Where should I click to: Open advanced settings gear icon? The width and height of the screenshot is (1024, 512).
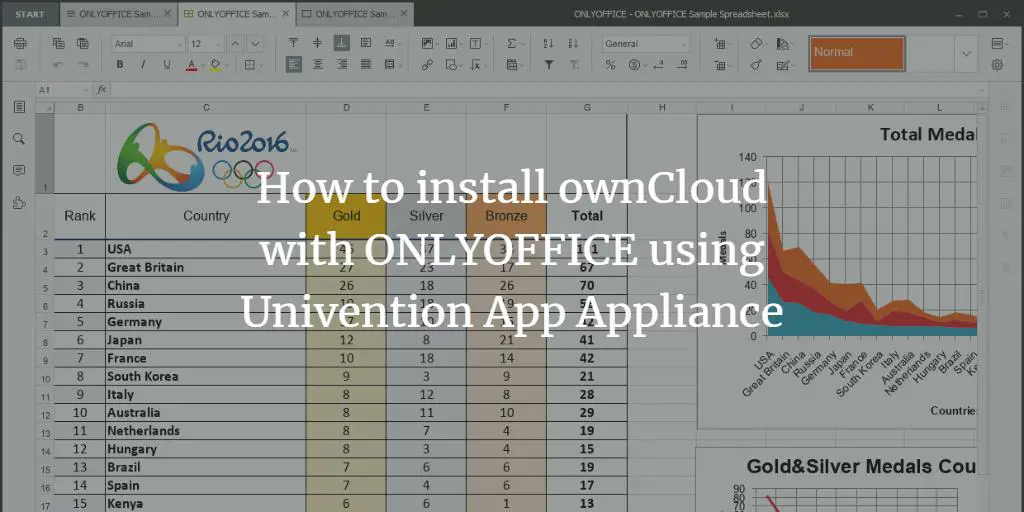pyautogui.click(x=997, y=65)
